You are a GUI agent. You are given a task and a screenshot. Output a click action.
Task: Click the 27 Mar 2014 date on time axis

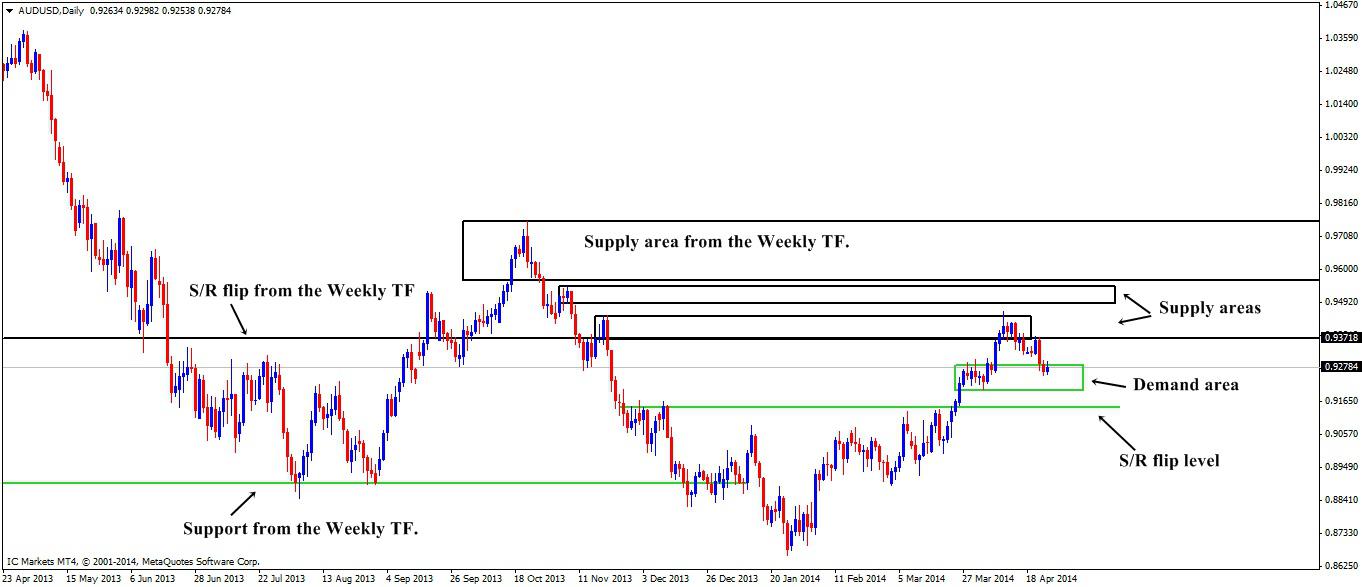tap(987, 579)
